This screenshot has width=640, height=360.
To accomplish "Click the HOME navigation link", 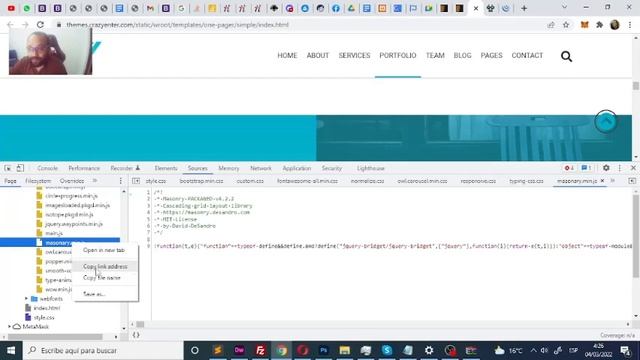I will [x=287, y=56].
